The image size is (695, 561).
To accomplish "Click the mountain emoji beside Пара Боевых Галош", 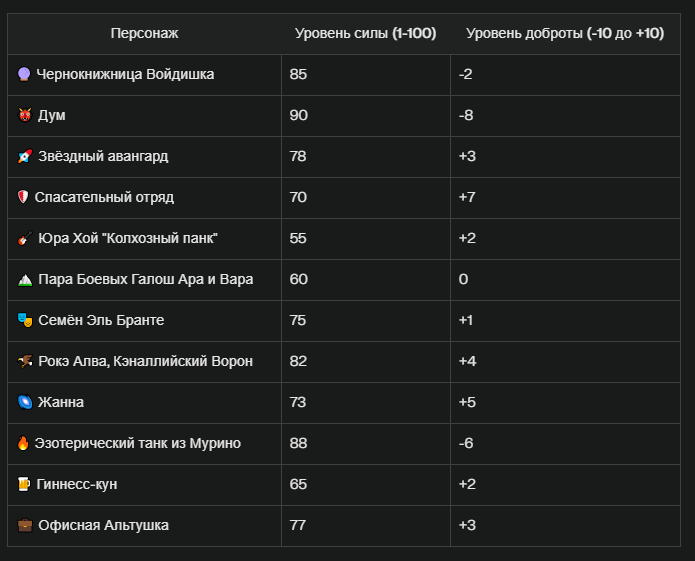I will coord(25,280).
